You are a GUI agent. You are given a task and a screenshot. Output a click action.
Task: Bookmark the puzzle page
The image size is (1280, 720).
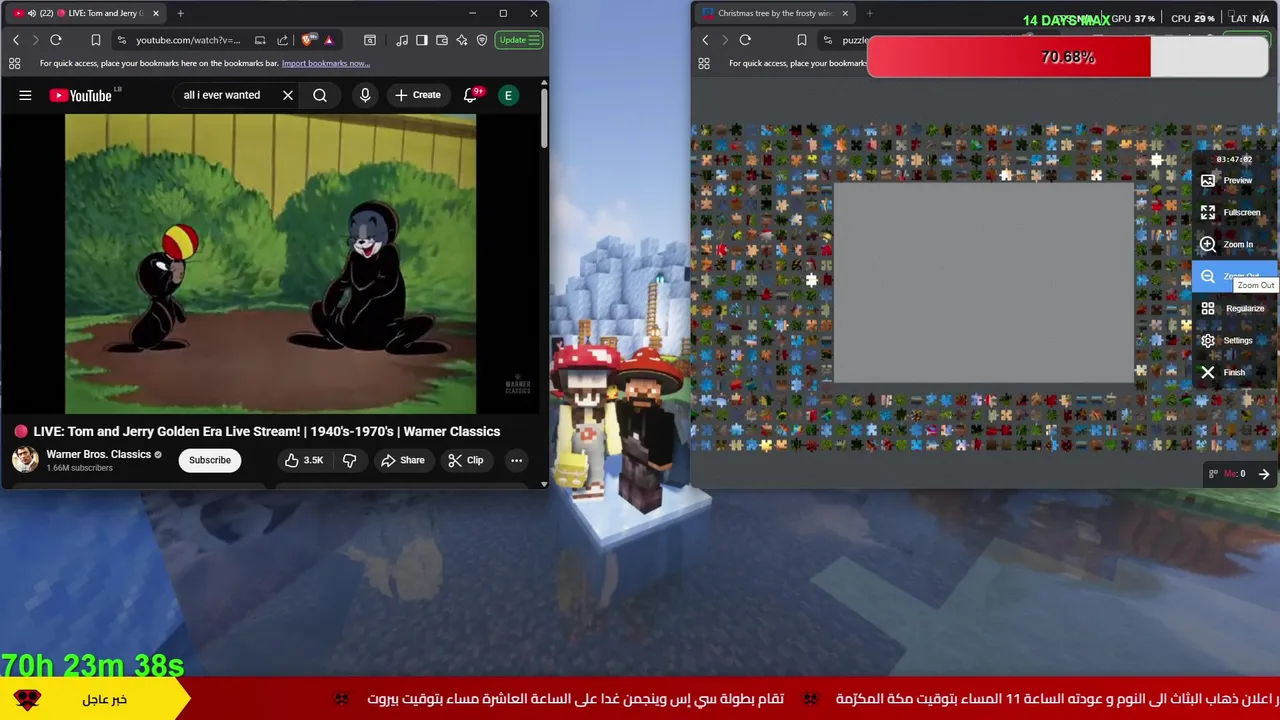pyautogui.click(x=802, y=40)
